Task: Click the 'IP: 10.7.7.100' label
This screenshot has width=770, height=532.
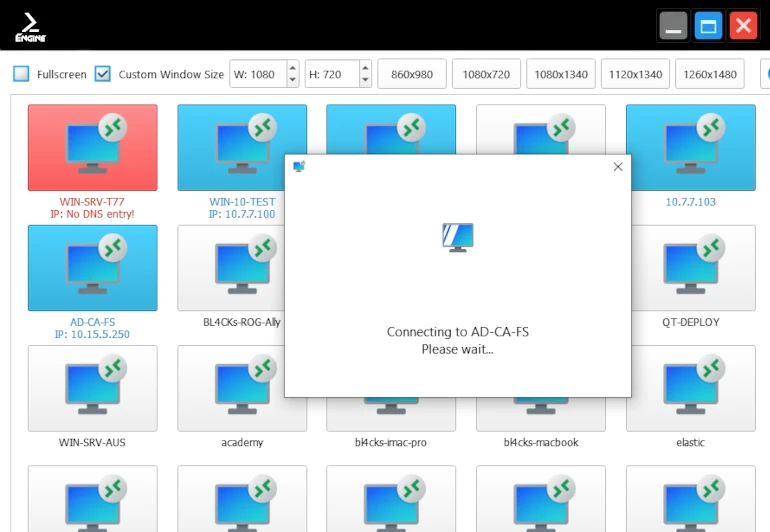Action: tap(242, 214)
